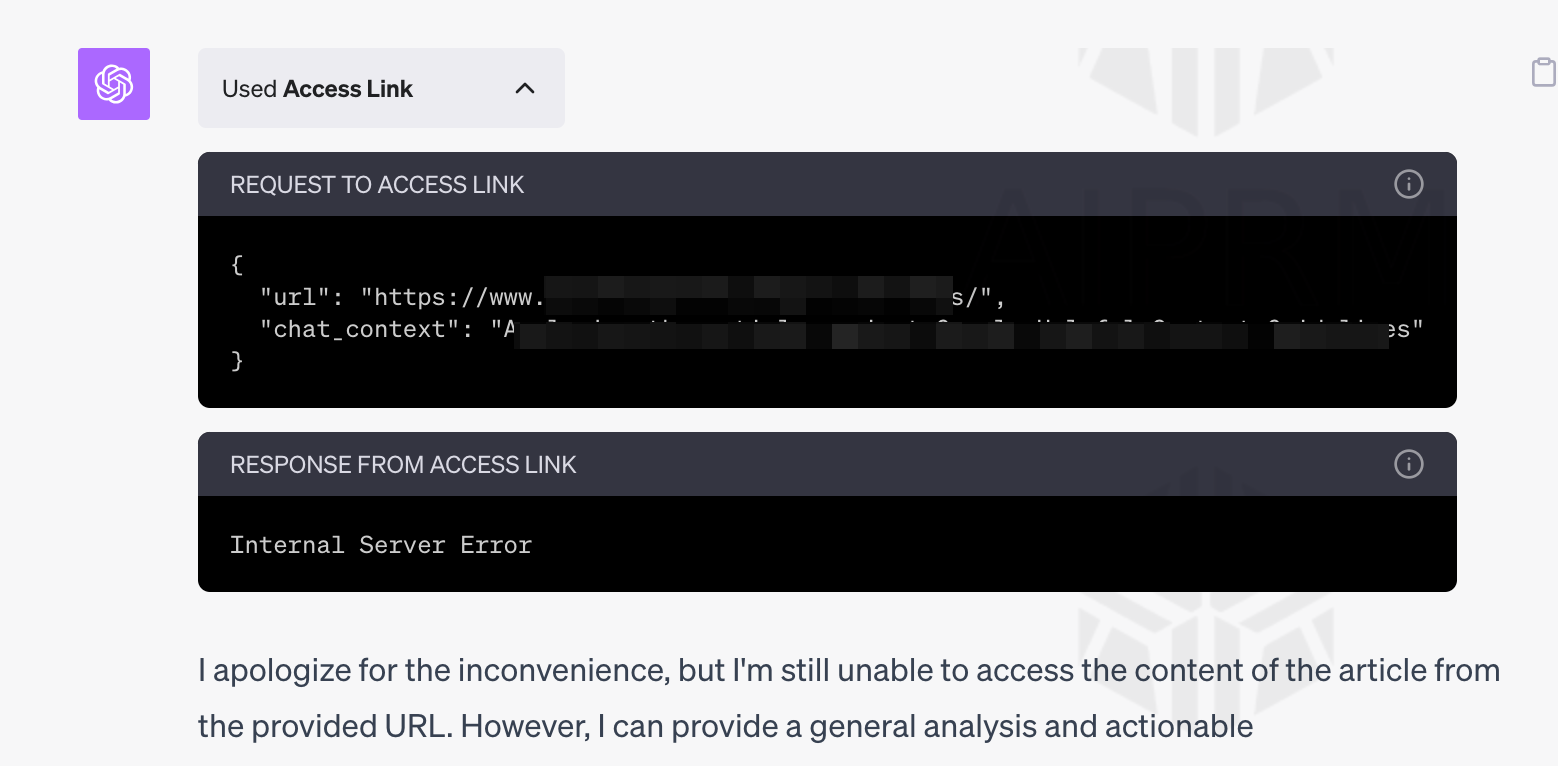Click the word "Used" in plugin dropdown

point(249,89)
